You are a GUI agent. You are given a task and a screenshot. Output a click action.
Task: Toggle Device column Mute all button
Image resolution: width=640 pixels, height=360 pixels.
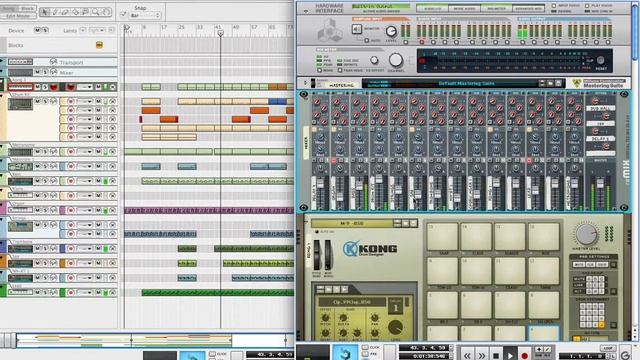coord(37,30)
